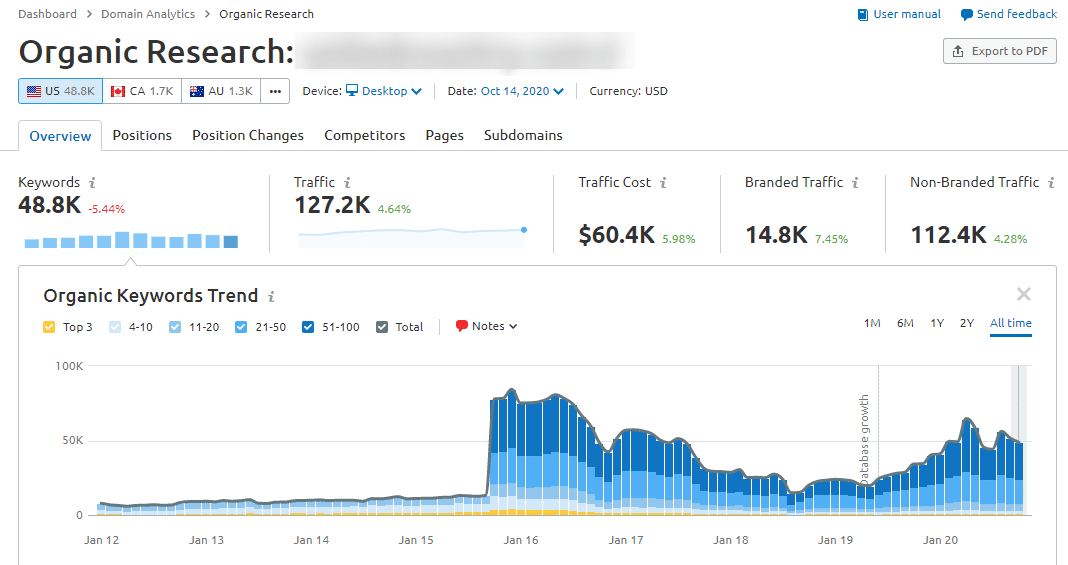Open the Traffic Cost info icon
1068x565 pixels.
pyautogui.click(x=663, y=182)
